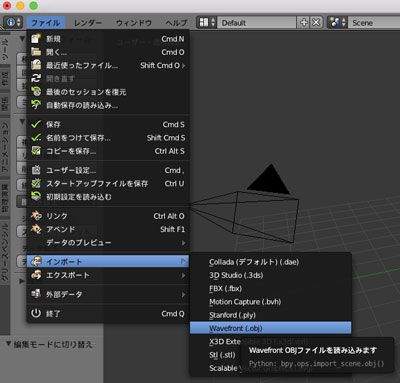Click the save copy icon

pos(36,151)
